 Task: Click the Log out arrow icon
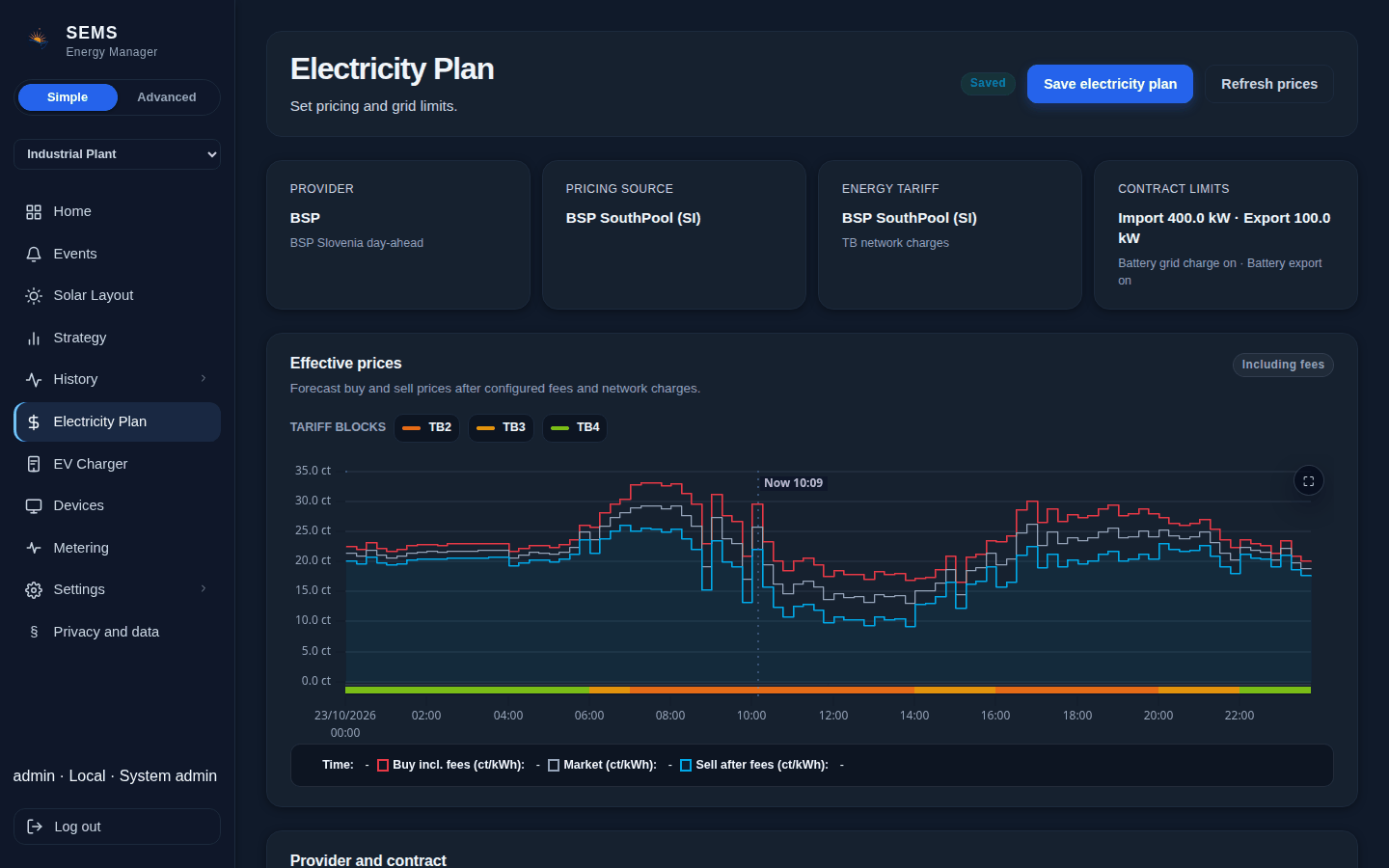point(35,827)
